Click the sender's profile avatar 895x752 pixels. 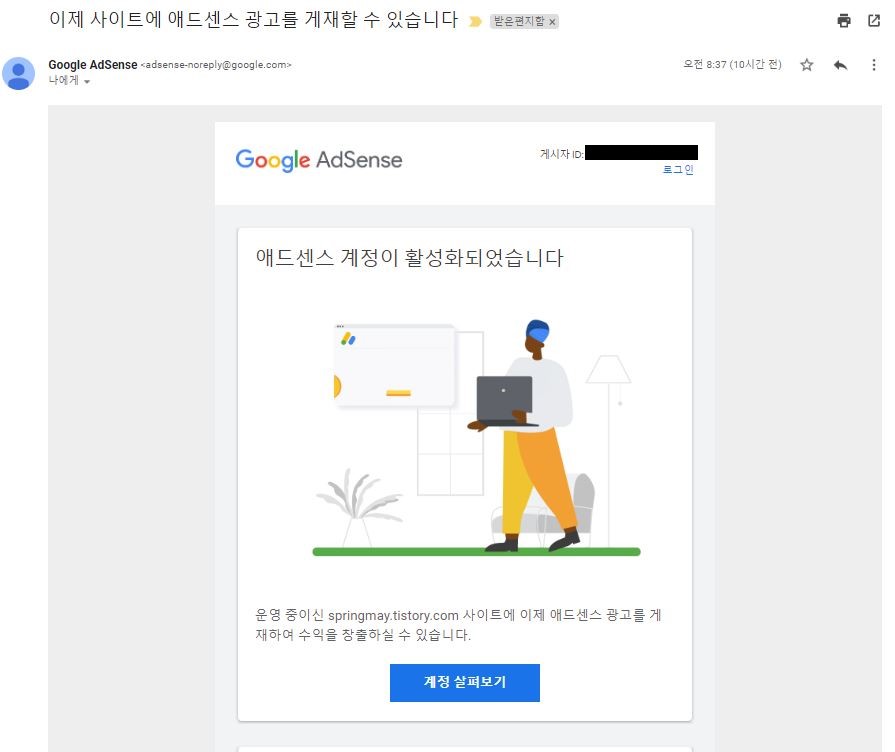pos(18,73)
